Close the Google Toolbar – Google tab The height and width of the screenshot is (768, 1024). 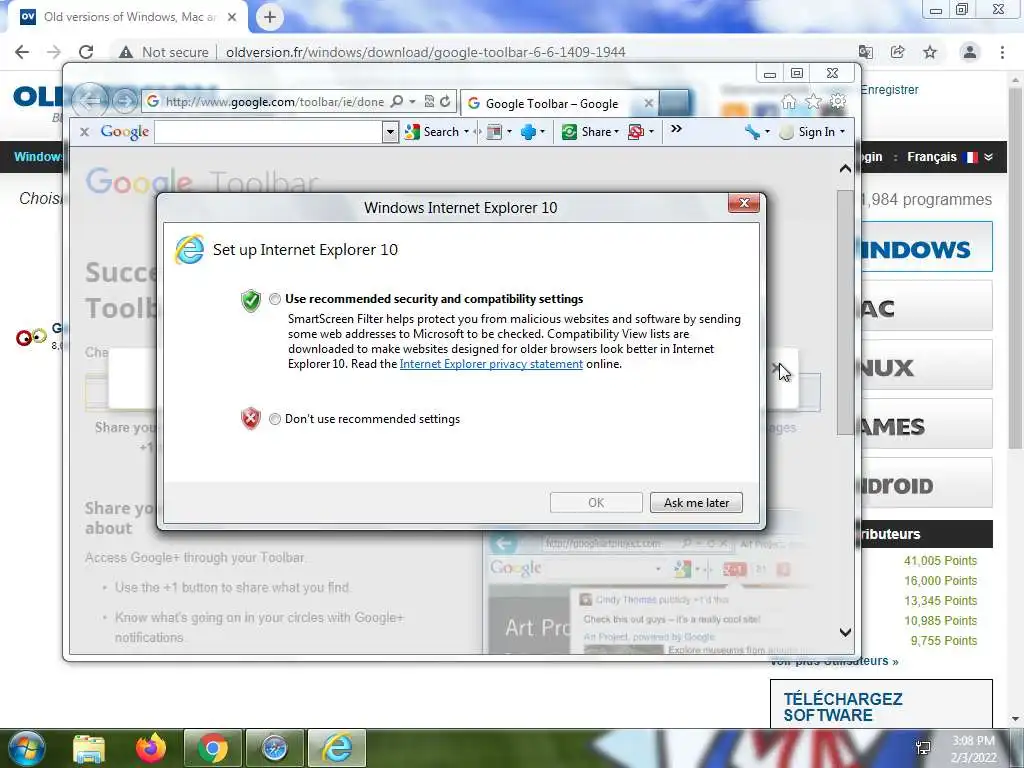pyautogui.click(x=648, y=103)
